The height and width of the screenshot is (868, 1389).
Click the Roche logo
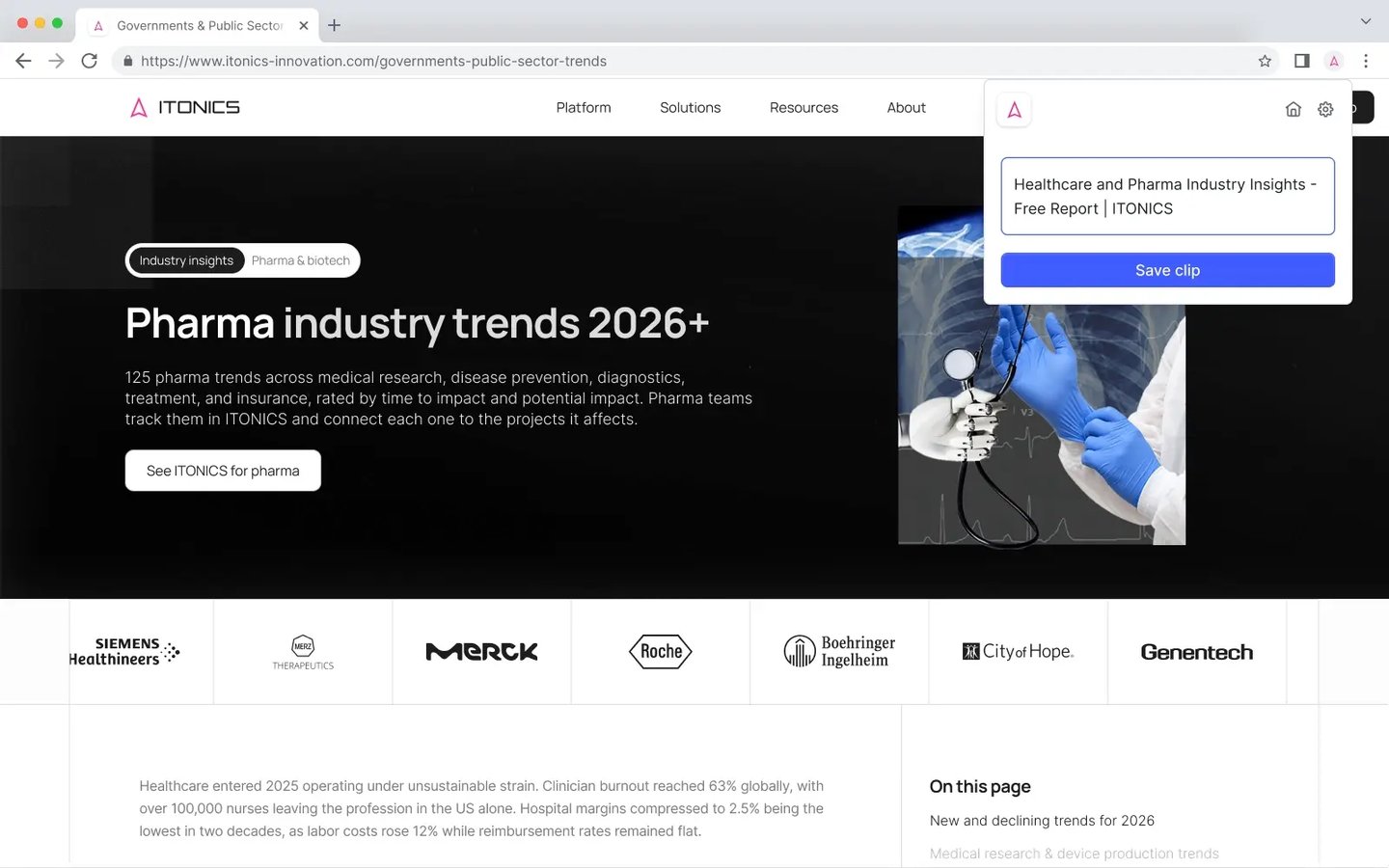pos(661,652)
